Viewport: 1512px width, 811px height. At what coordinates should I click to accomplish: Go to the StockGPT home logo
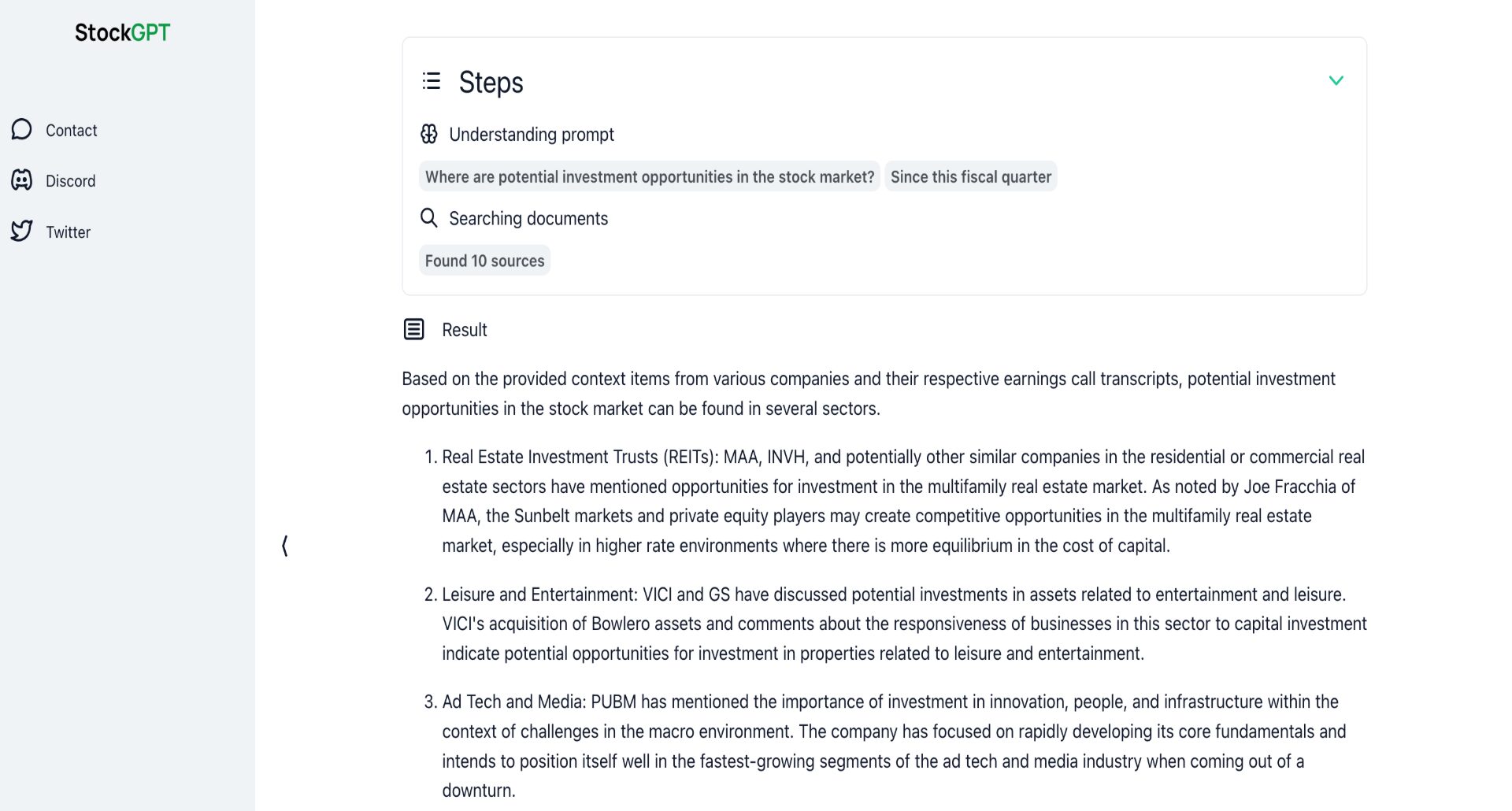(122, 32)
